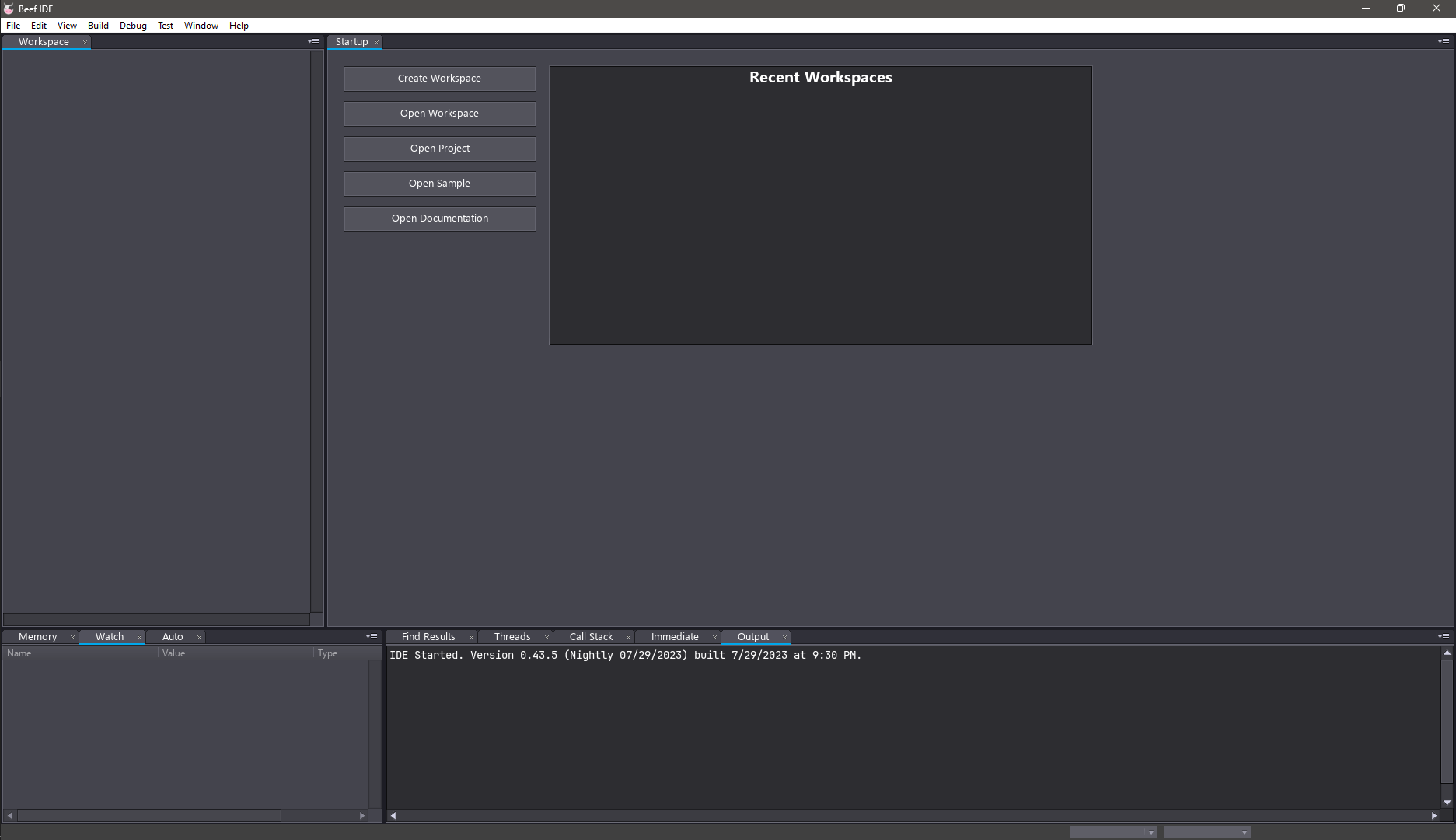
Task: Click Output horizontal scroll left arrow
Action: (x=393, y=816)
